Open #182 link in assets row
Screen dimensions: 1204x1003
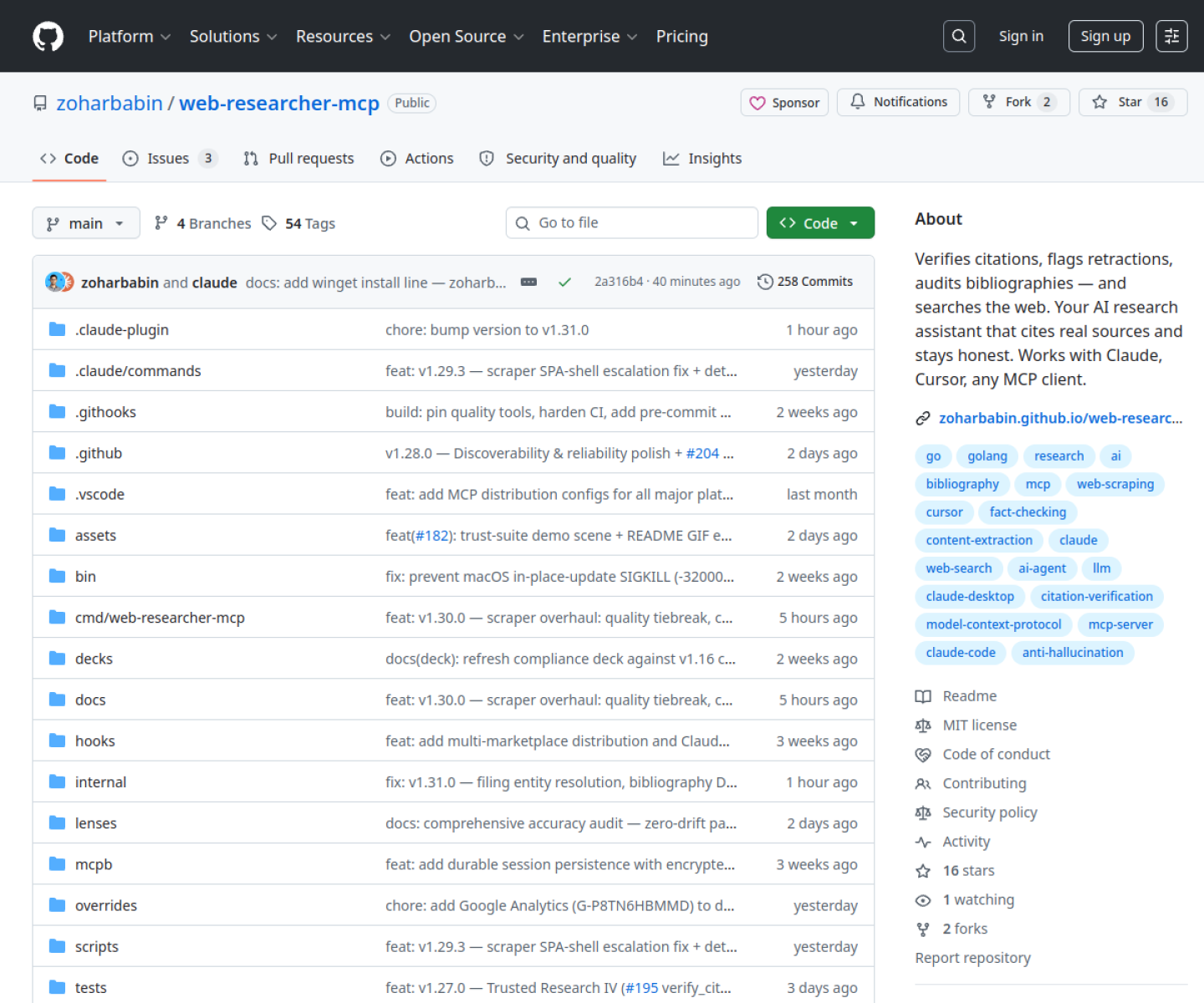[x=432, y=536]
